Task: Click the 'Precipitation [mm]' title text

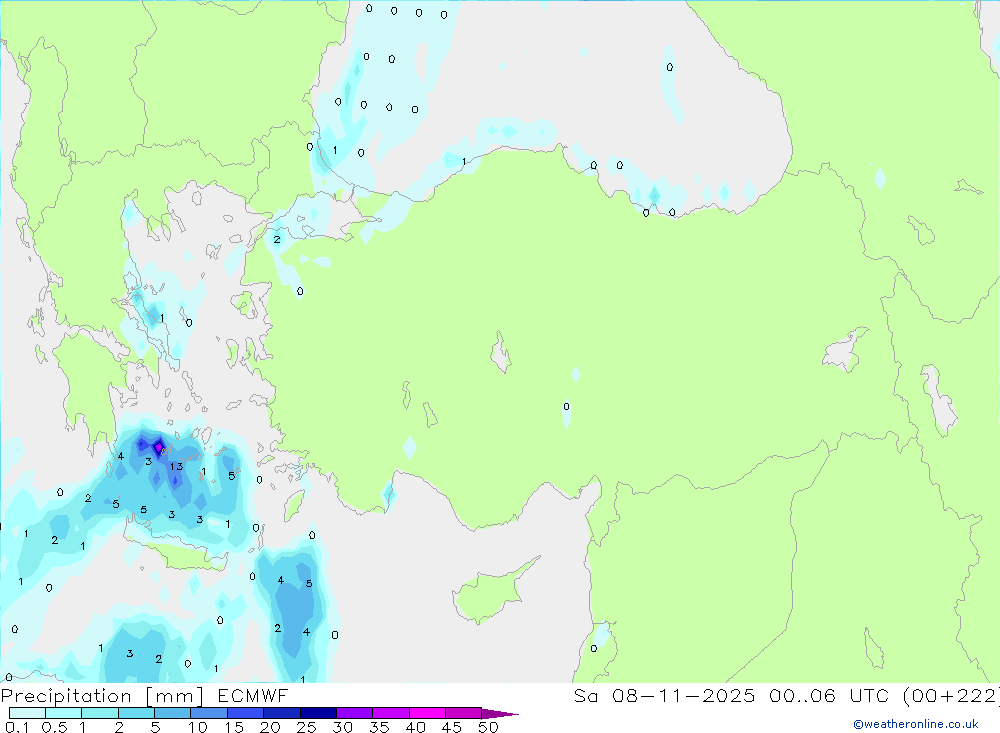Action: (x=102, y=696)
